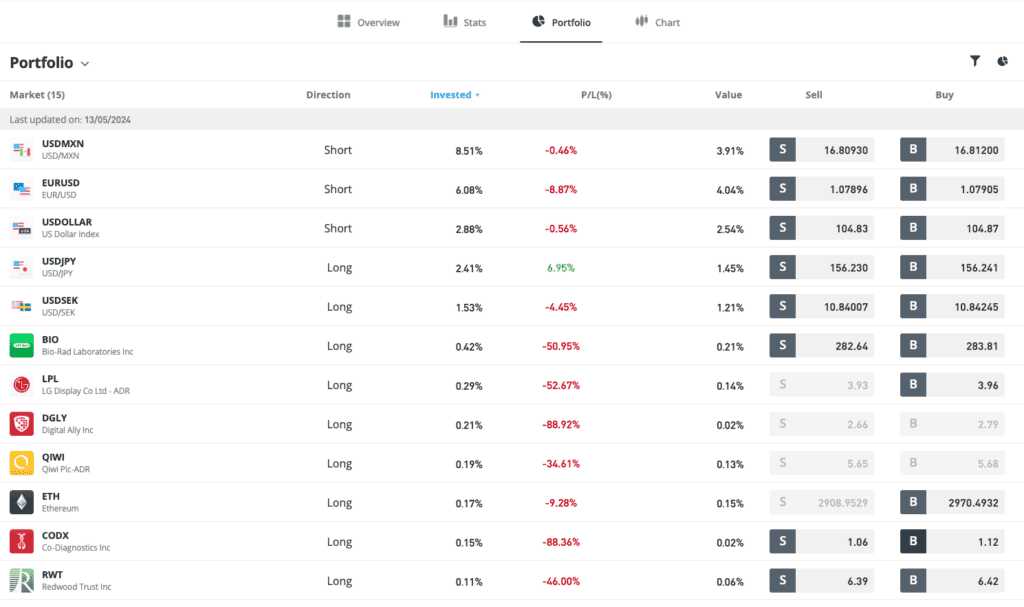Sort by the Invested column header
Image resolution: width=1024 pixels, height=607 pixels.
pos(454,95)
